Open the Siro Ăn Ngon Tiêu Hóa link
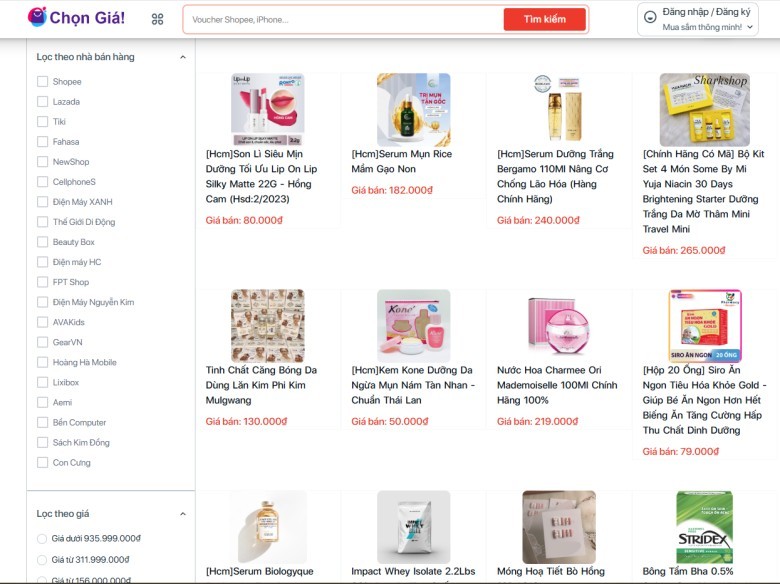The image size is (780, 584). (704, 400)
